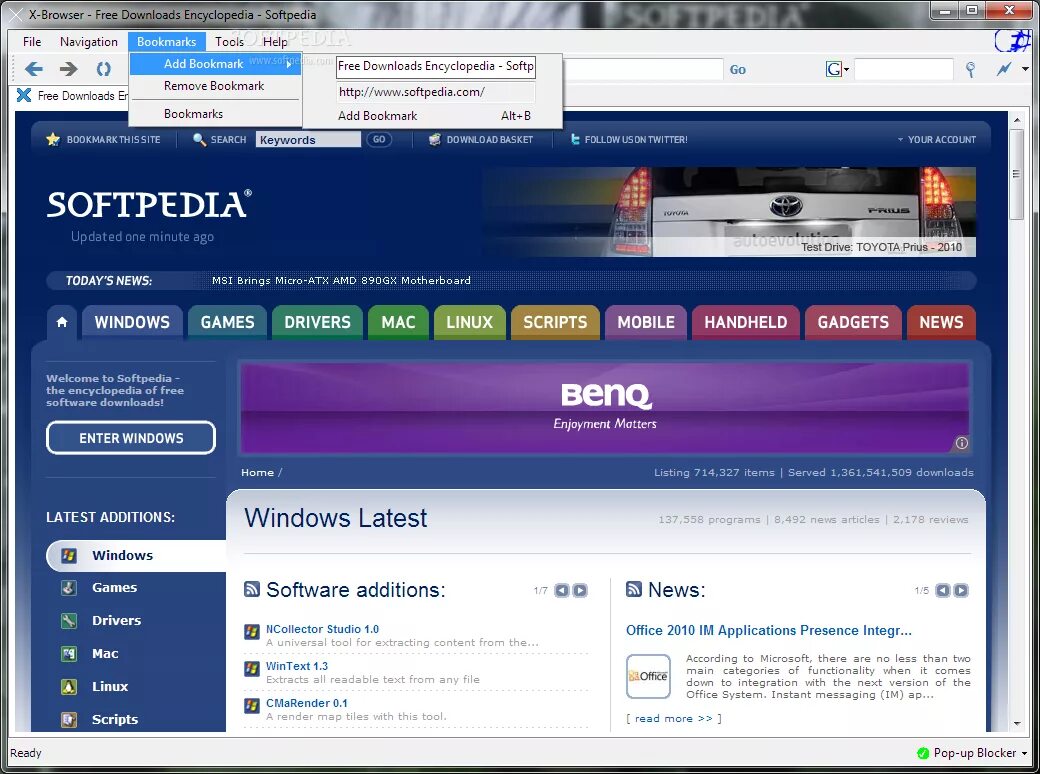
Task: Open the Tools menu
Action: point(229,42)
